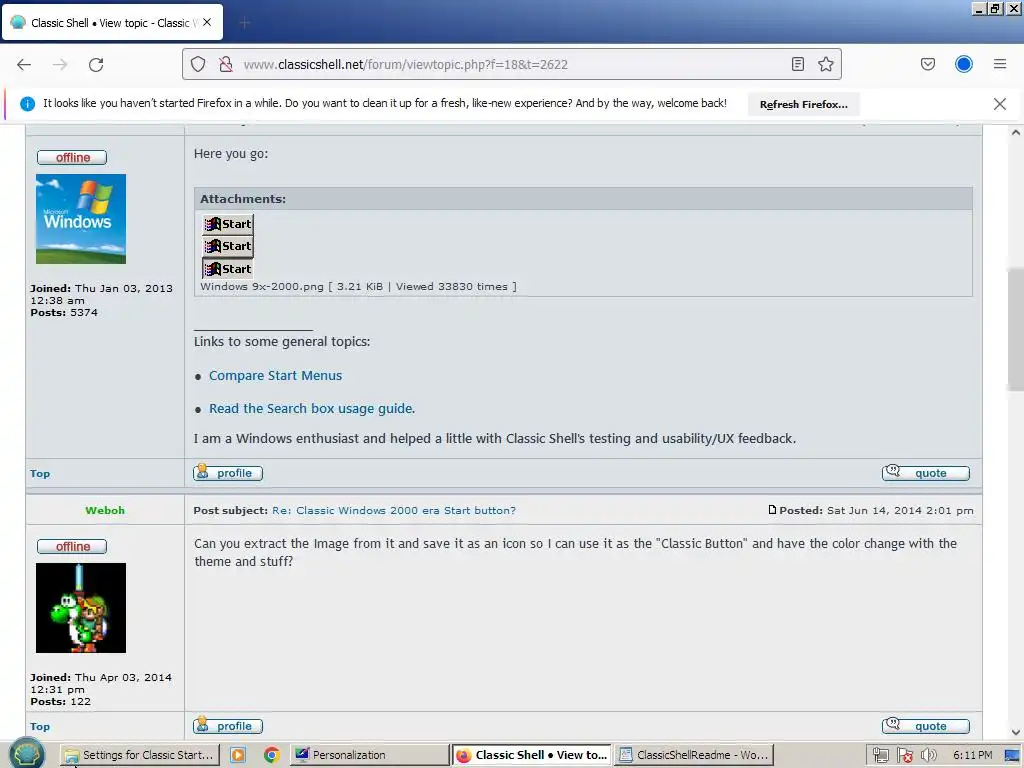Open the media player taskbar icon
Viewport: 1024px width, 768px height.
[238, 755]
